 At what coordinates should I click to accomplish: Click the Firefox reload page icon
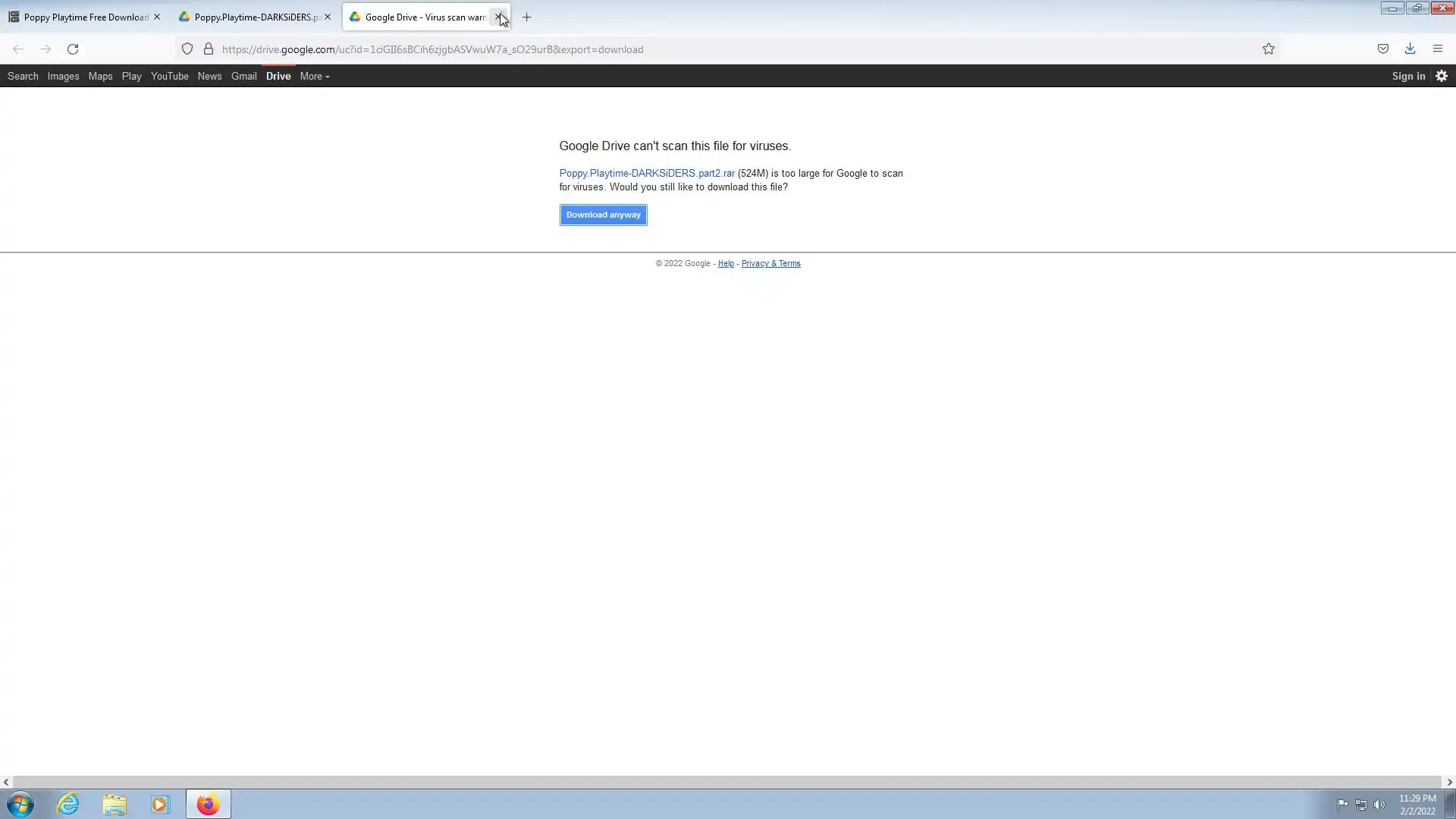point(73,49)
